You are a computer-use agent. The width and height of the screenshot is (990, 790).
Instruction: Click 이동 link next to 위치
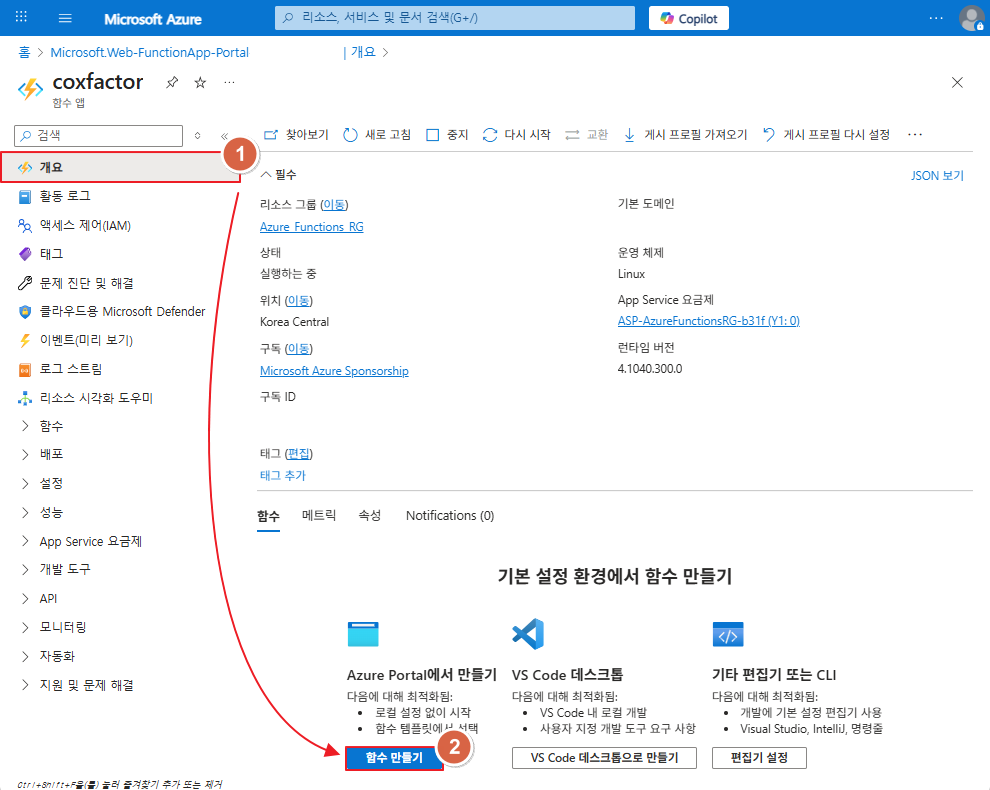coord(299,301)
